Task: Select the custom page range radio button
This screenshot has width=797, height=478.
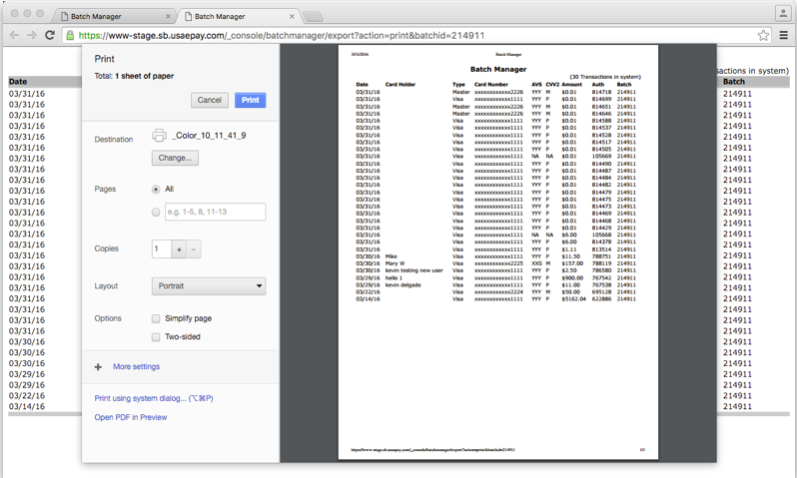Action: (x=156, y=212)
